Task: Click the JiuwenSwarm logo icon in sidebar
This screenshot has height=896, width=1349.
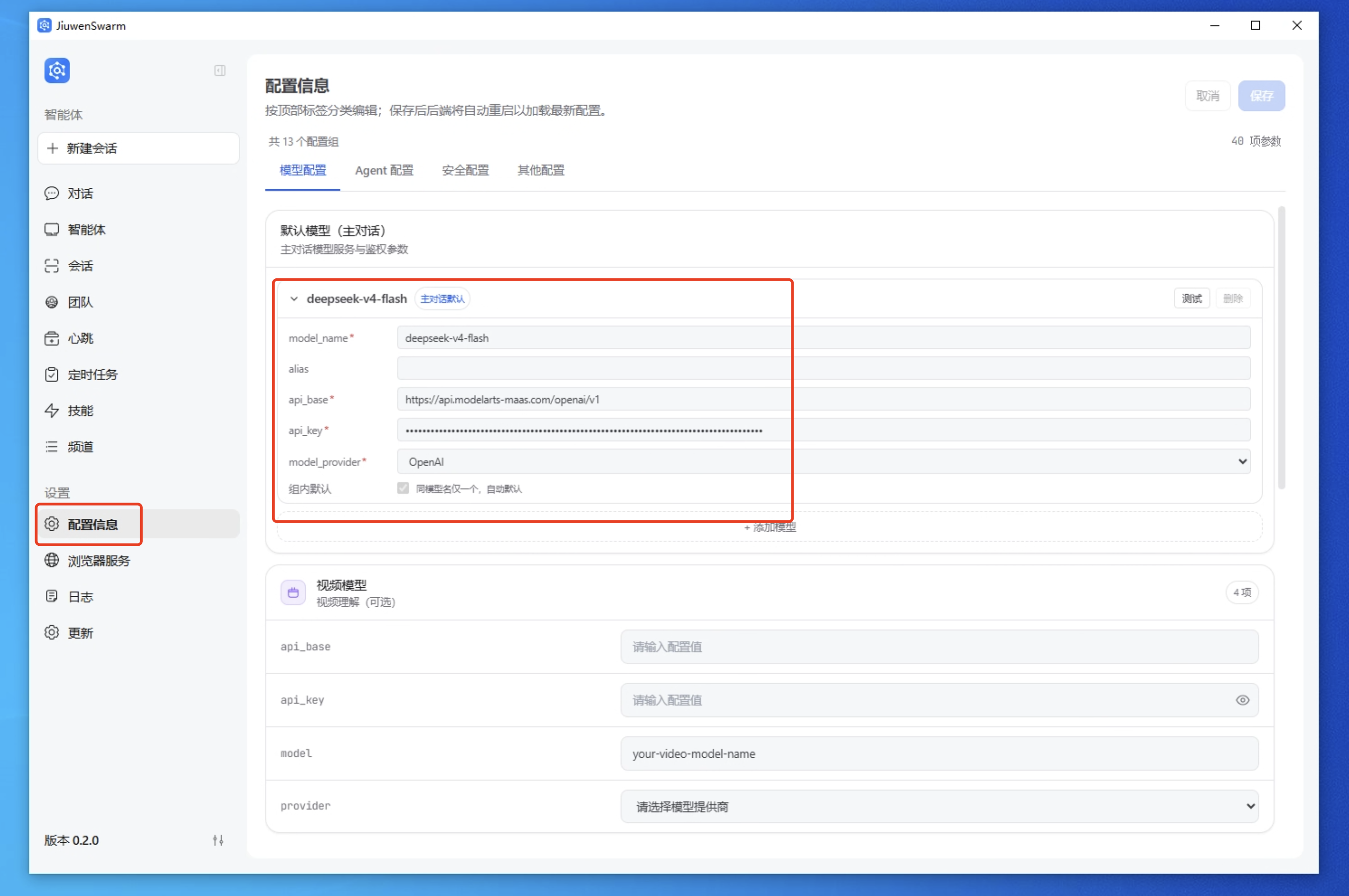Action: pyautogui.click(x=57, y=70)
